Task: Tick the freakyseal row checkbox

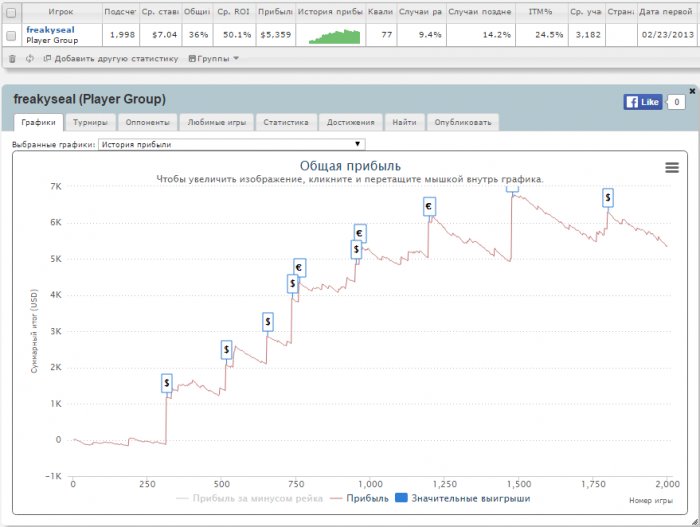Action: (11, 35)
